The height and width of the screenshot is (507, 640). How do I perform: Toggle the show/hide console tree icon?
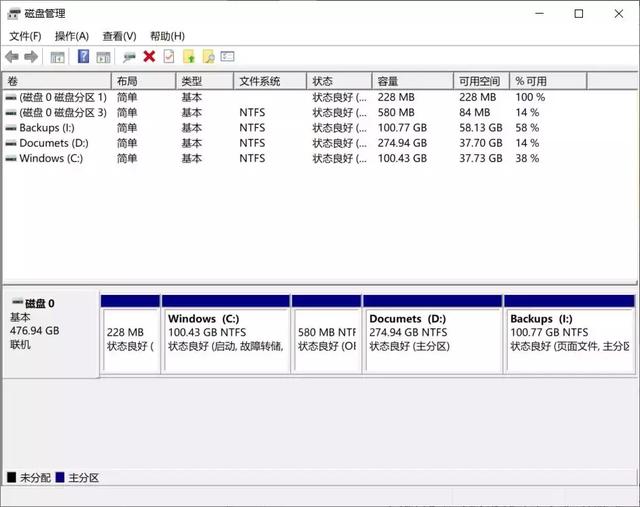[x=58, y=57]
